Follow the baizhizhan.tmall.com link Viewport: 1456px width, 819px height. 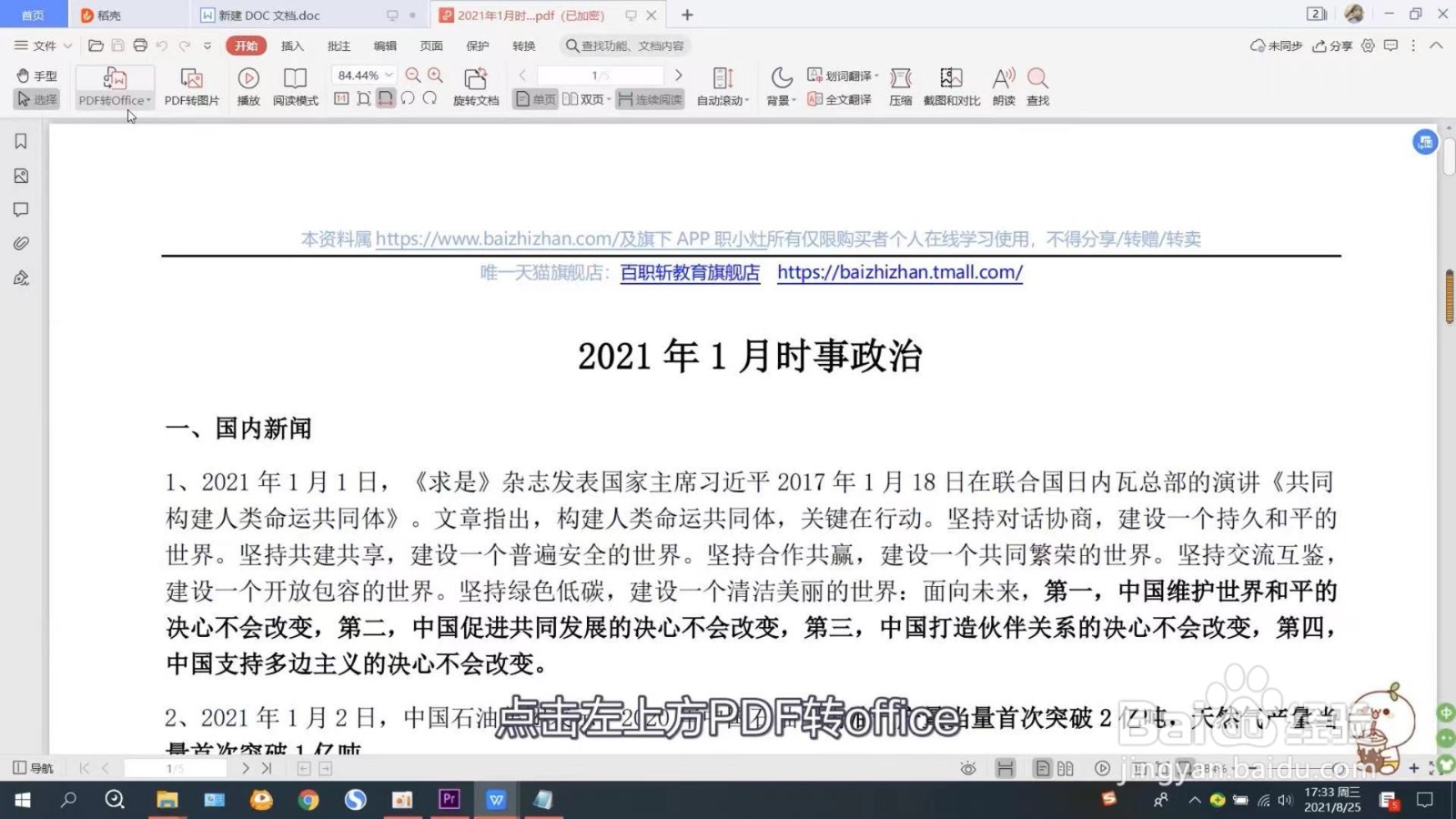900,272
